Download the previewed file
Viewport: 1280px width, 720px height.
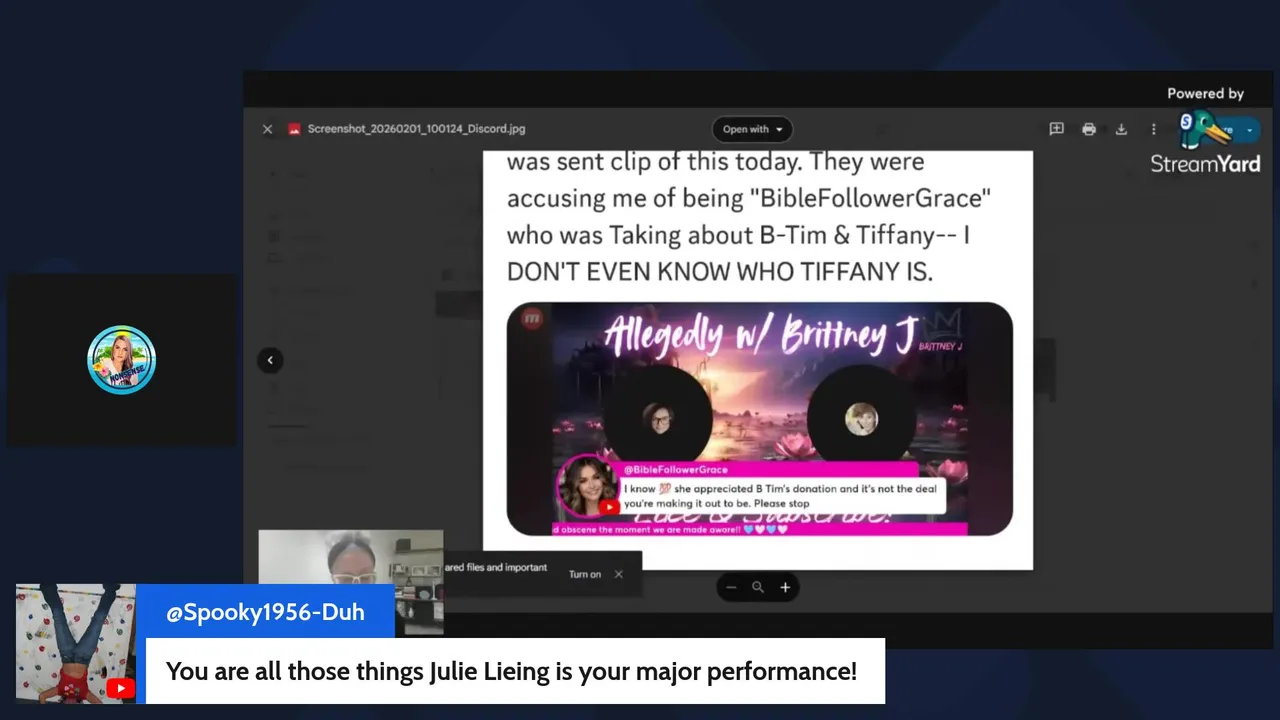coord(1121,129)
